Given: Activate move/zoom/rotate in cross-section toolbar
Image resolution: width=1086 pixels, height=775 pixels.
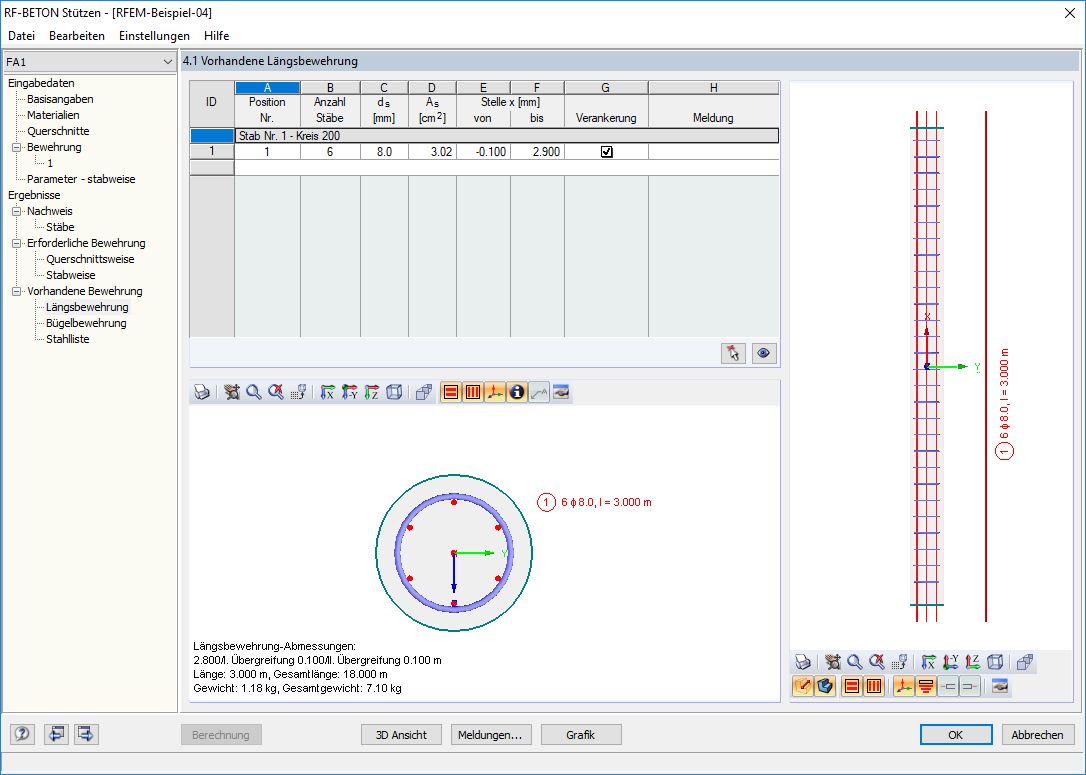Looking at the screenshot, I should coord(232,393).
